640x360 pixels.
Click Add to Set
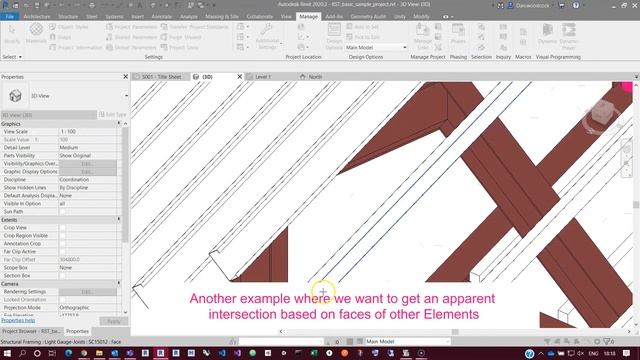click(362, 27)
